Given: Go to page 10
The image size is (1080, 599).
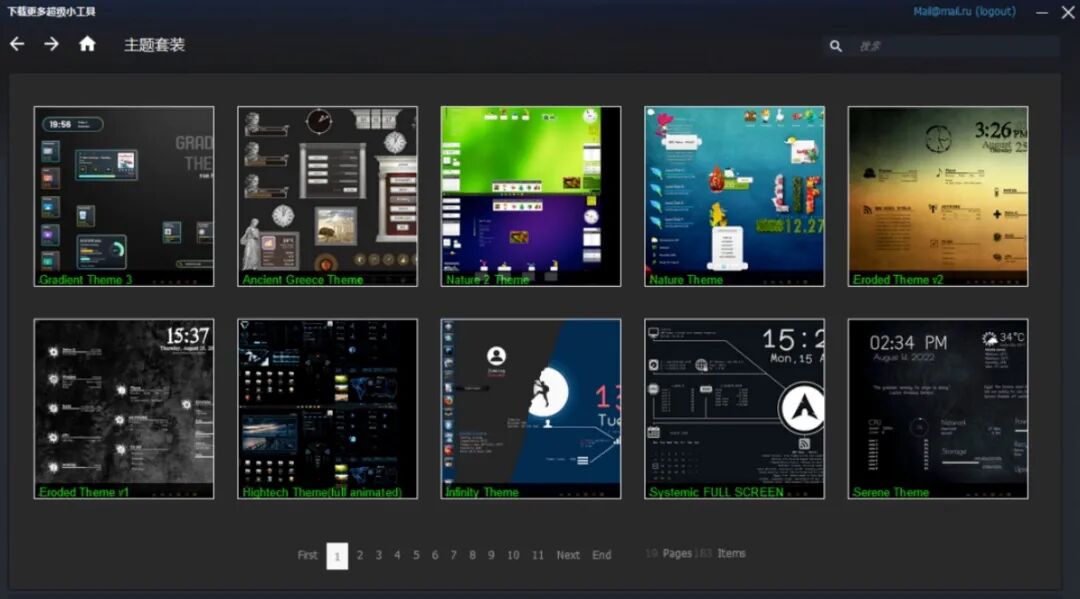Looking at the screenshot, I should pos(513,555).
